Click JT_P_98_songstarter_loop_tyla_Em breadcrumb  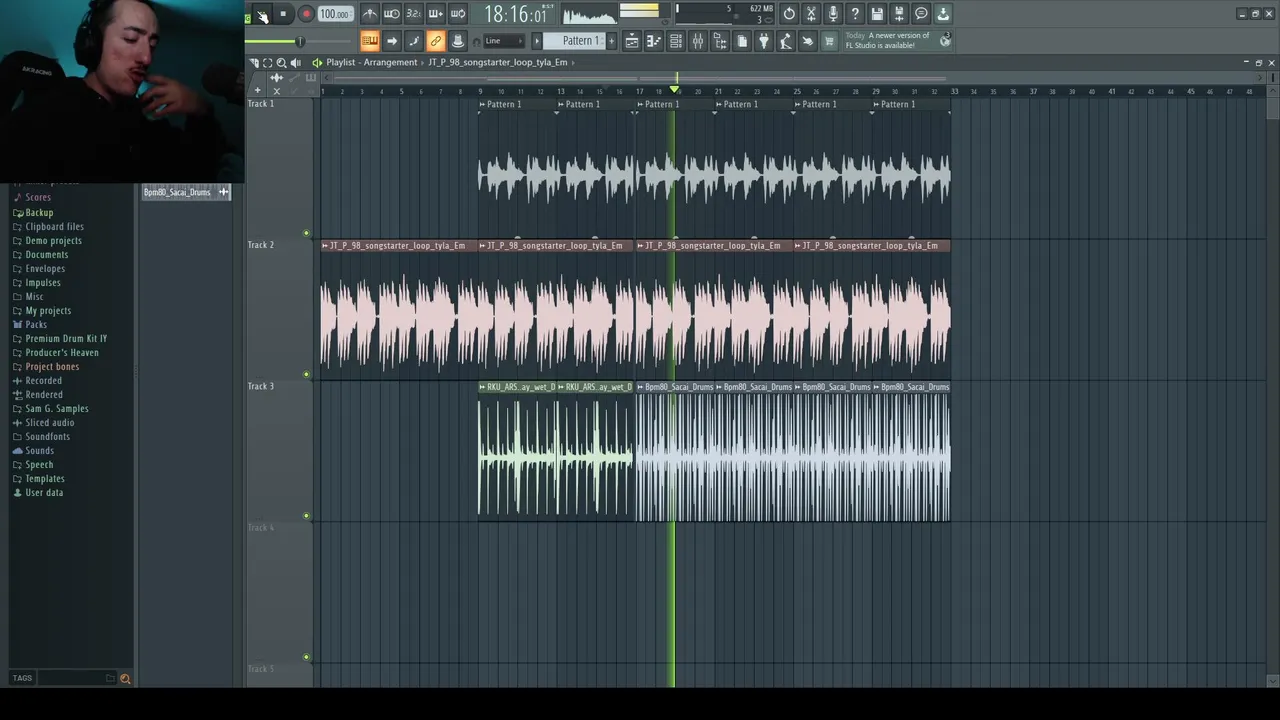[x=498, y=62]
